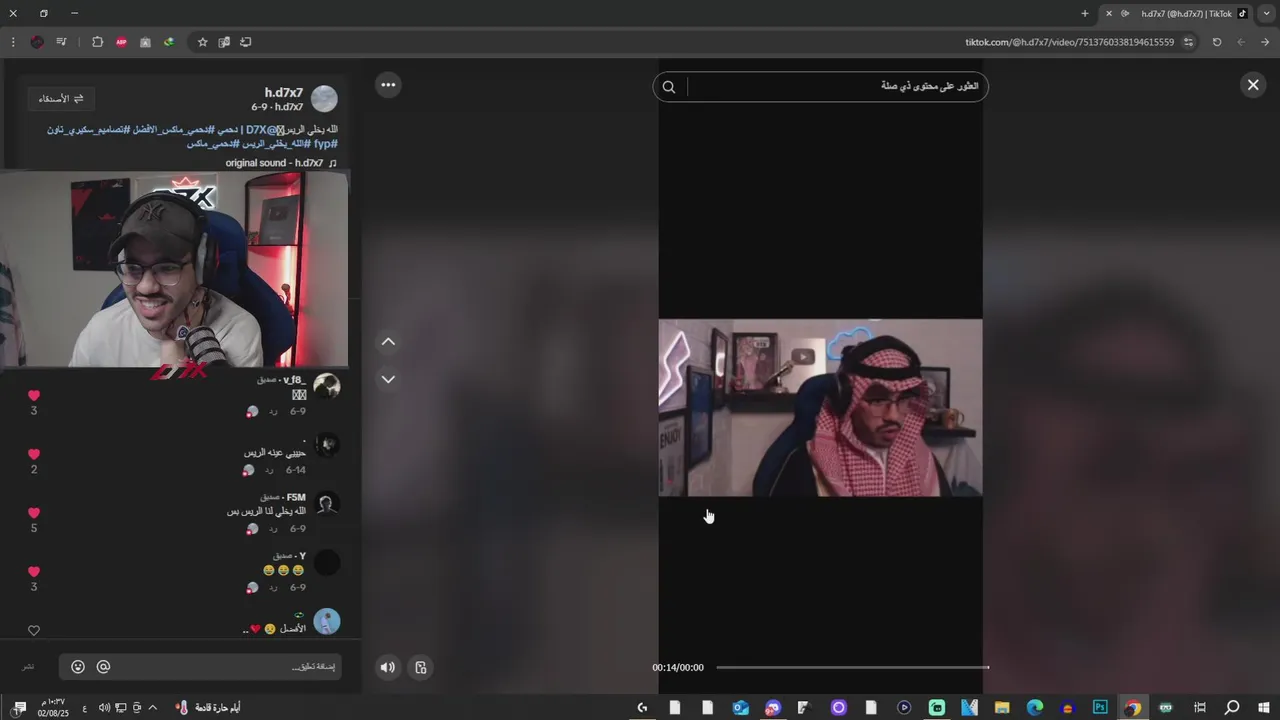Viewport: 1280px width, 720px height.
Task: Click the ABP Adblock Plus extension
Action: [x=121, y=42]
